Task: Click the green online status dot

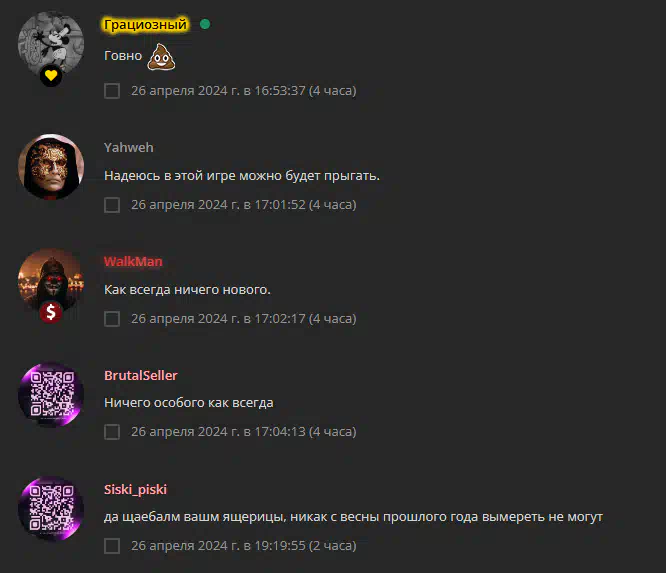Action: pos(205,24)
